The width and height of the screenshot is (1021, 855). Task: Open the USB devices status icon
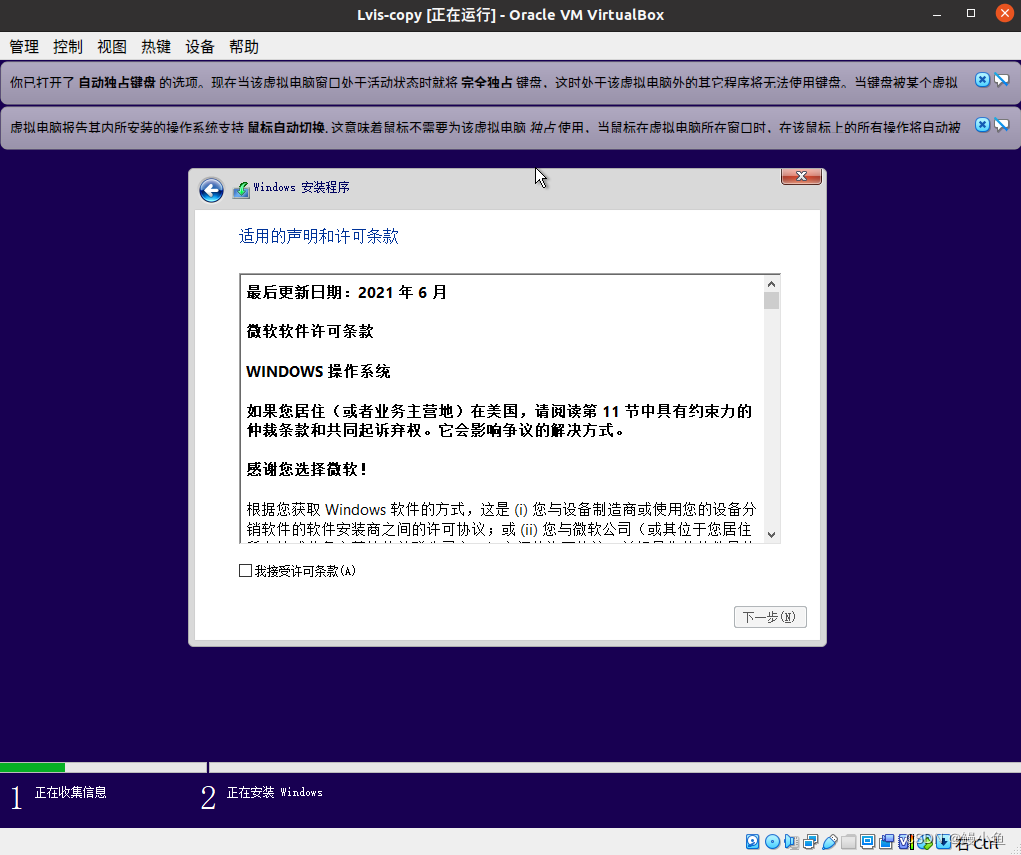pos(830,841)
